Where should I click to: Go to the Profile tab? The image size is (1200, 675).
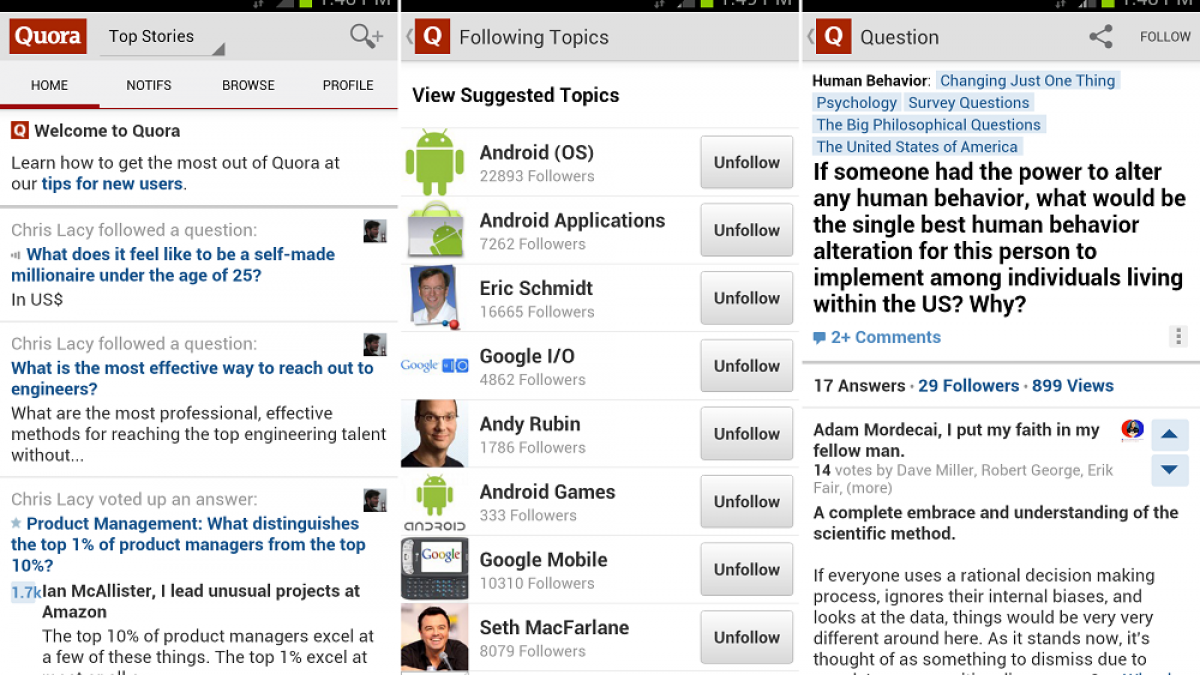348,85
